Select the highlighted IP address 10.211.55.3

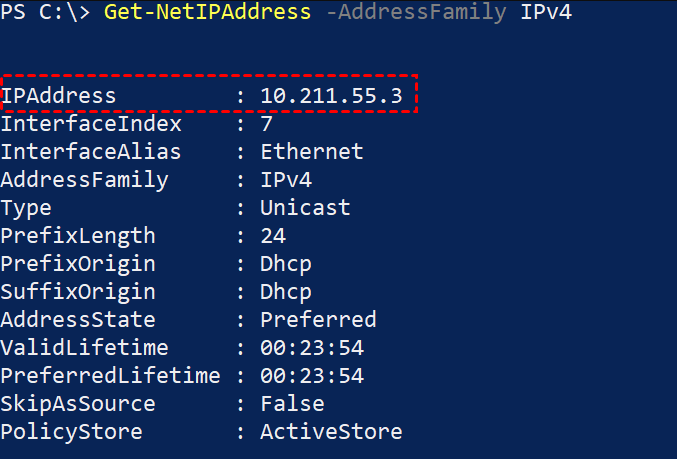325,96
